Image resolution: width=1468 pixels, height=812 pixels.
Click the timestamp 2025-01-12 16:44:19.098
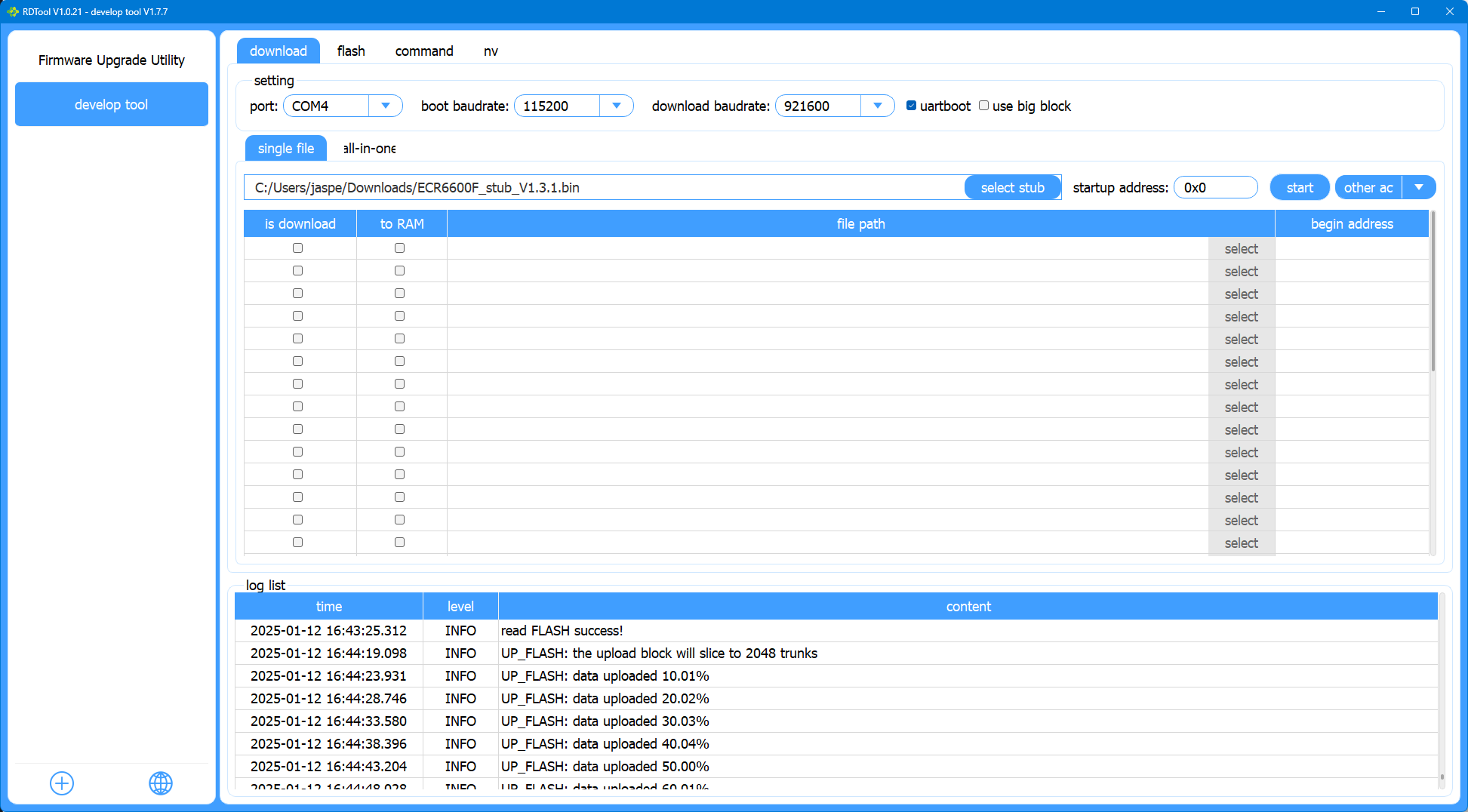[328, 653]
